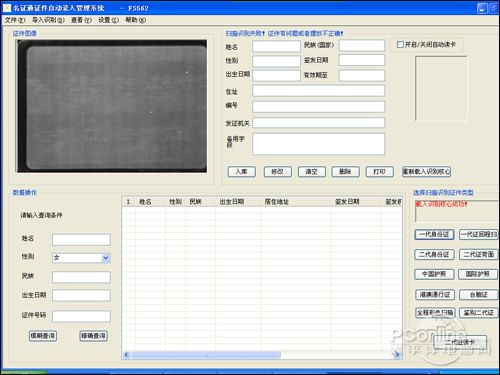Select 港澳通行证 document type
Viewport: 500px width, 375px height.
pos(435,295)
